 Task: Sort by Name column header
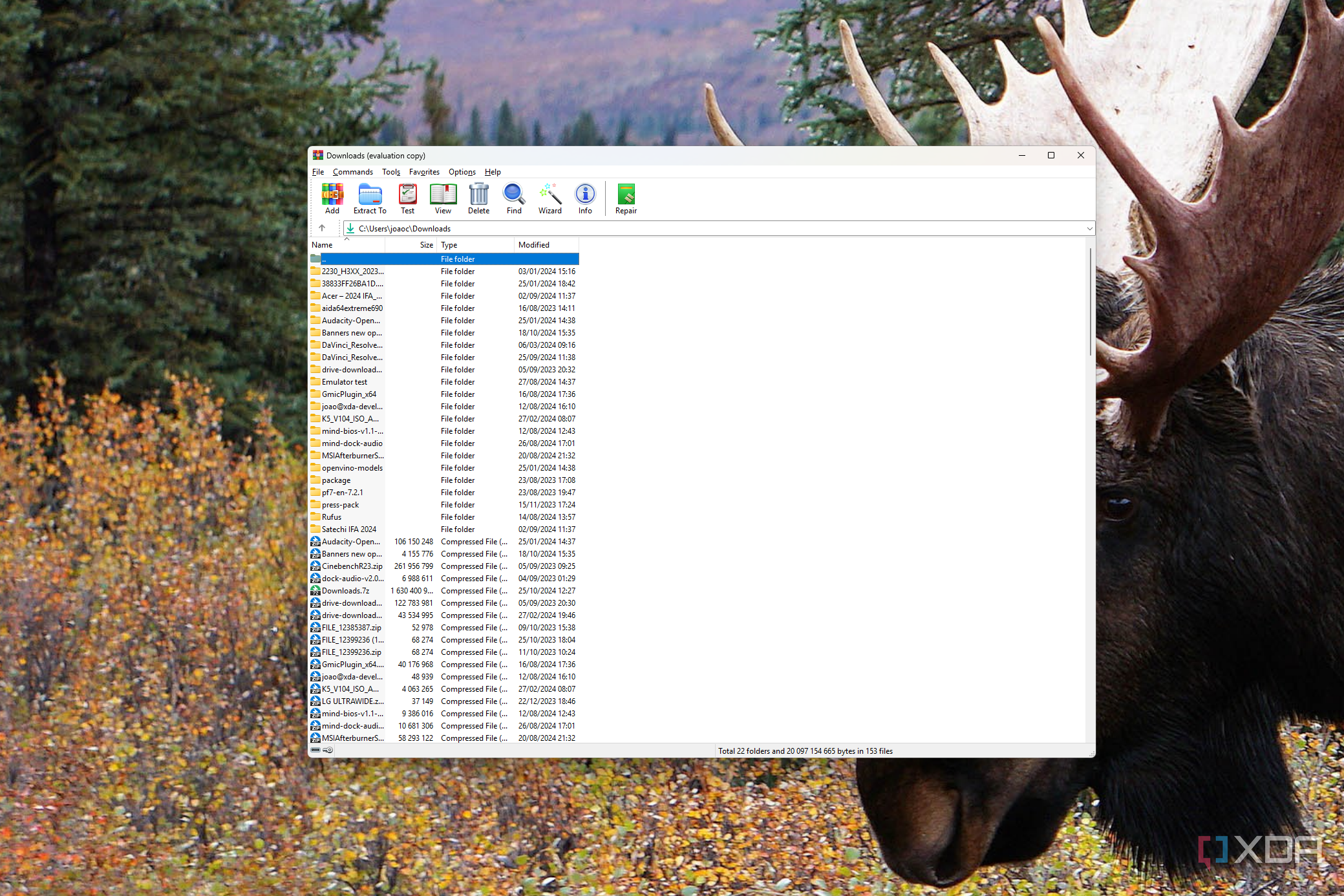[322, 245]
